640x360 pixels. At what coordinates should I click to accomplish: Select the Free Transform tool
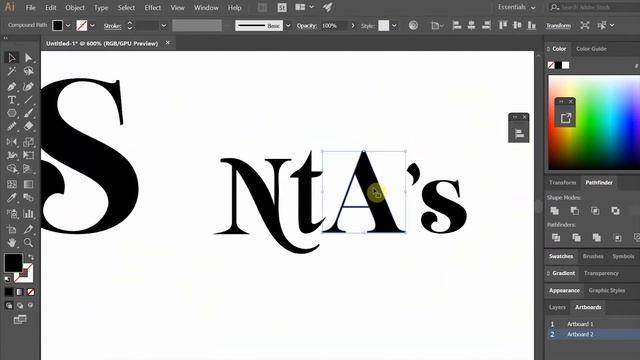pyautogui.click(x=28, y=155)
